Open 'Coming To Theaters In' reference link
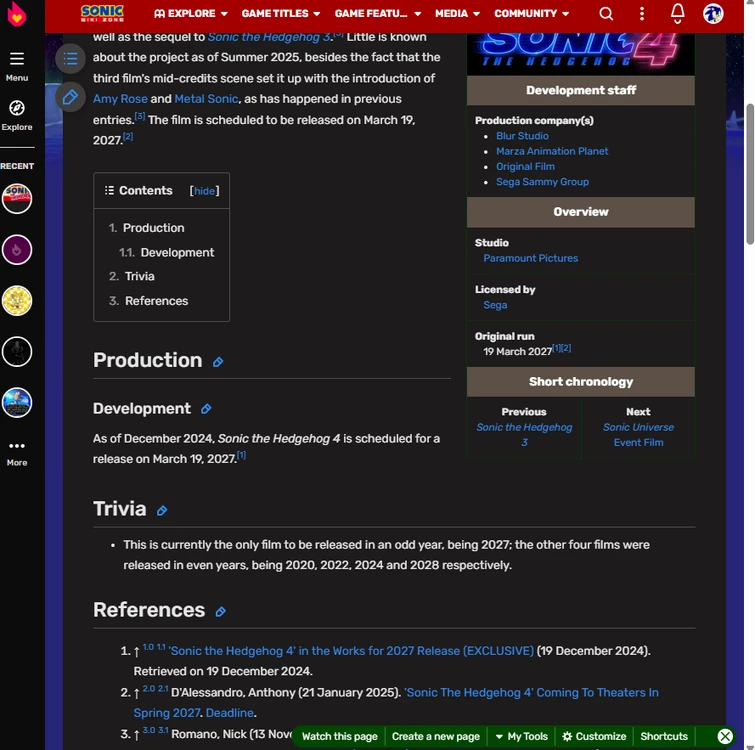This screenshot has width=755, height=750. click(532, 693)
